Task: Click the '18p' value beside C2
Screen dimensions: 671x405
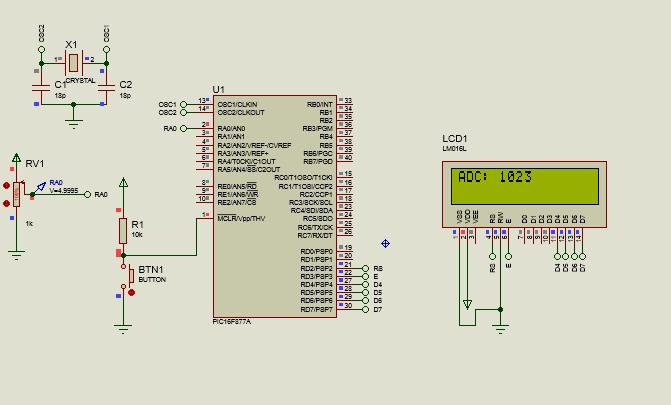Action: tap(125, 95)
